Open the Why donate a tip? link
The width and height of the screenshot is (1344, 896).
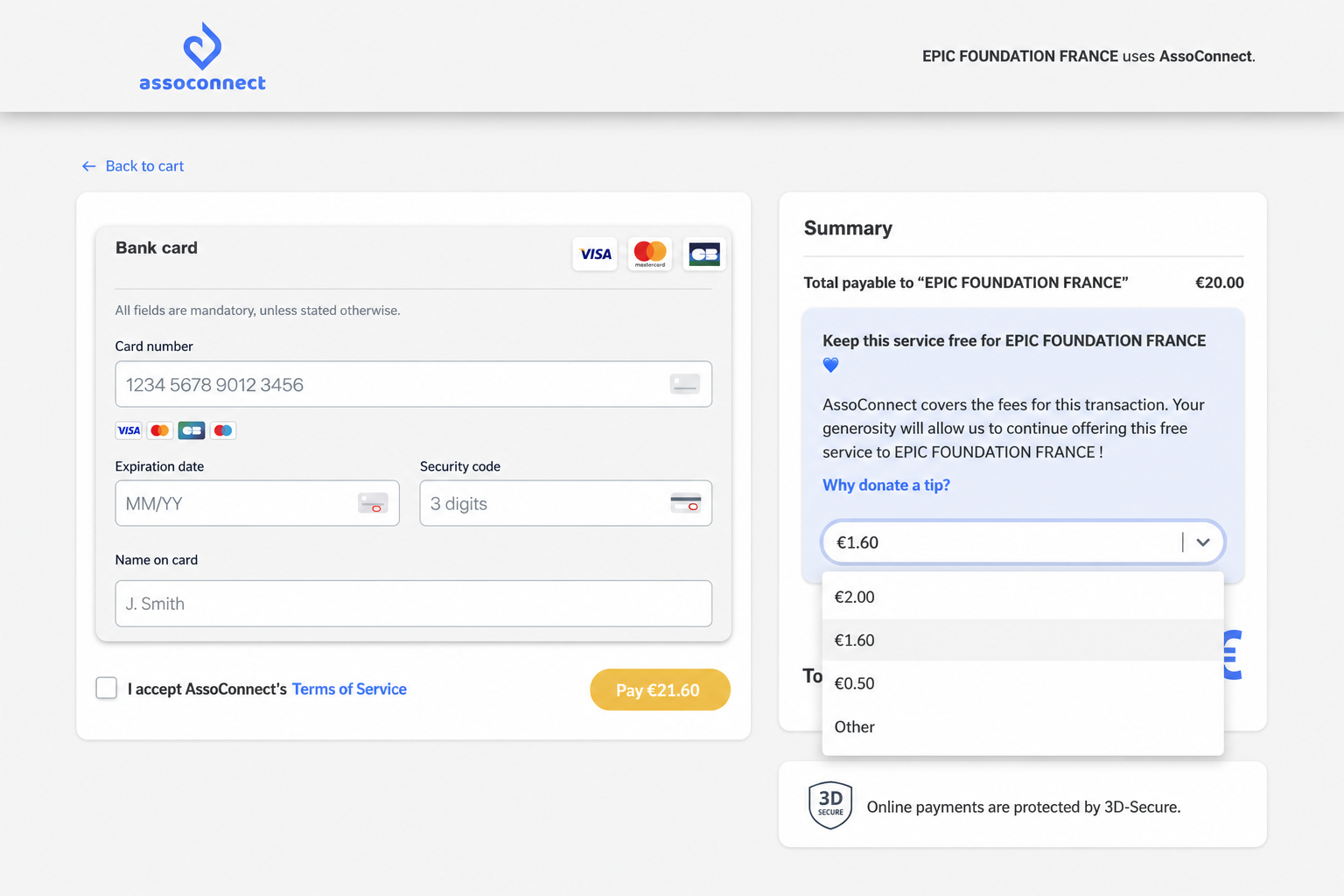[886, 485]
